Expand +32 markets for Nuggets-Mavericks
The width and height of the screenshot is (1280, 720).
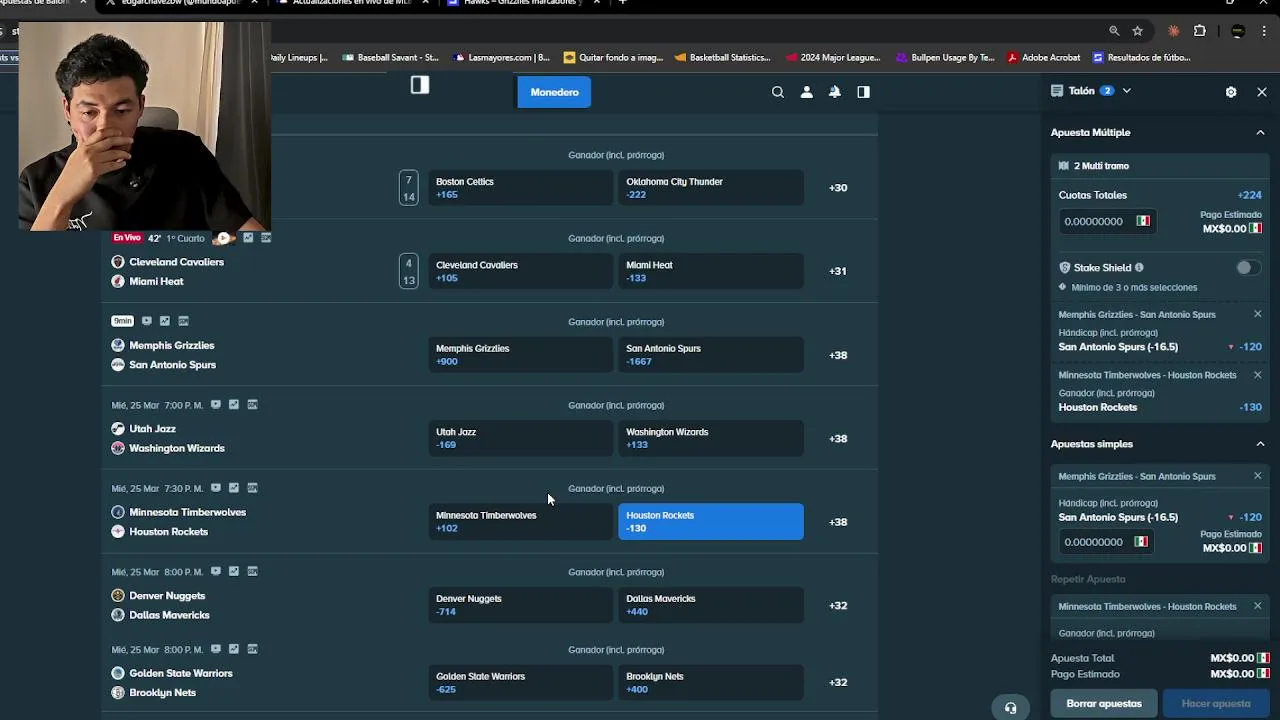pyautogui.click(x=838, y=605)
